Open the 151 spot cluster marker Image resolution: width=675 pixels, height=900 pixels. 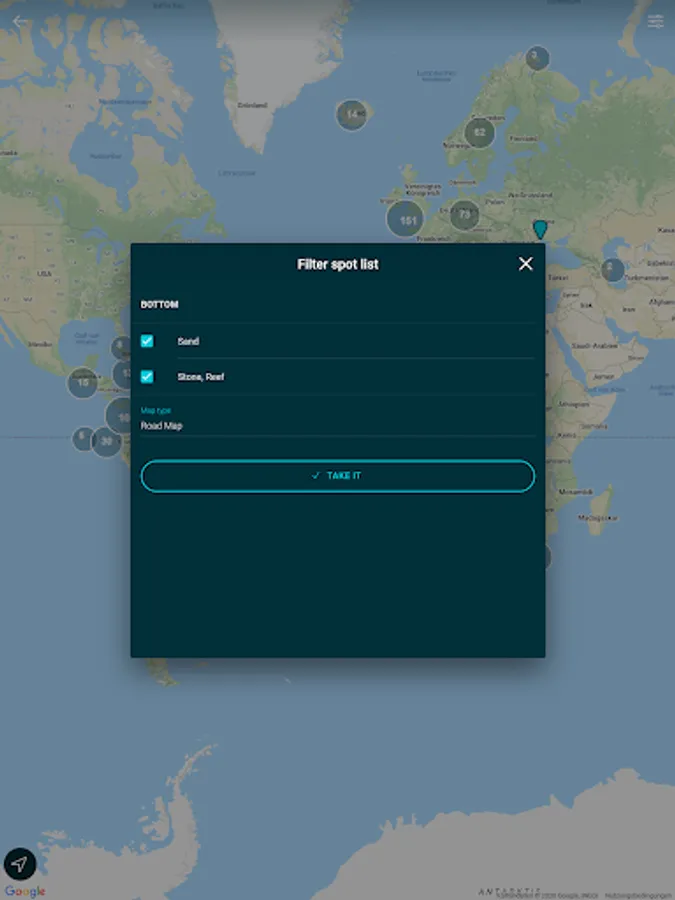[x=405, y=219]
